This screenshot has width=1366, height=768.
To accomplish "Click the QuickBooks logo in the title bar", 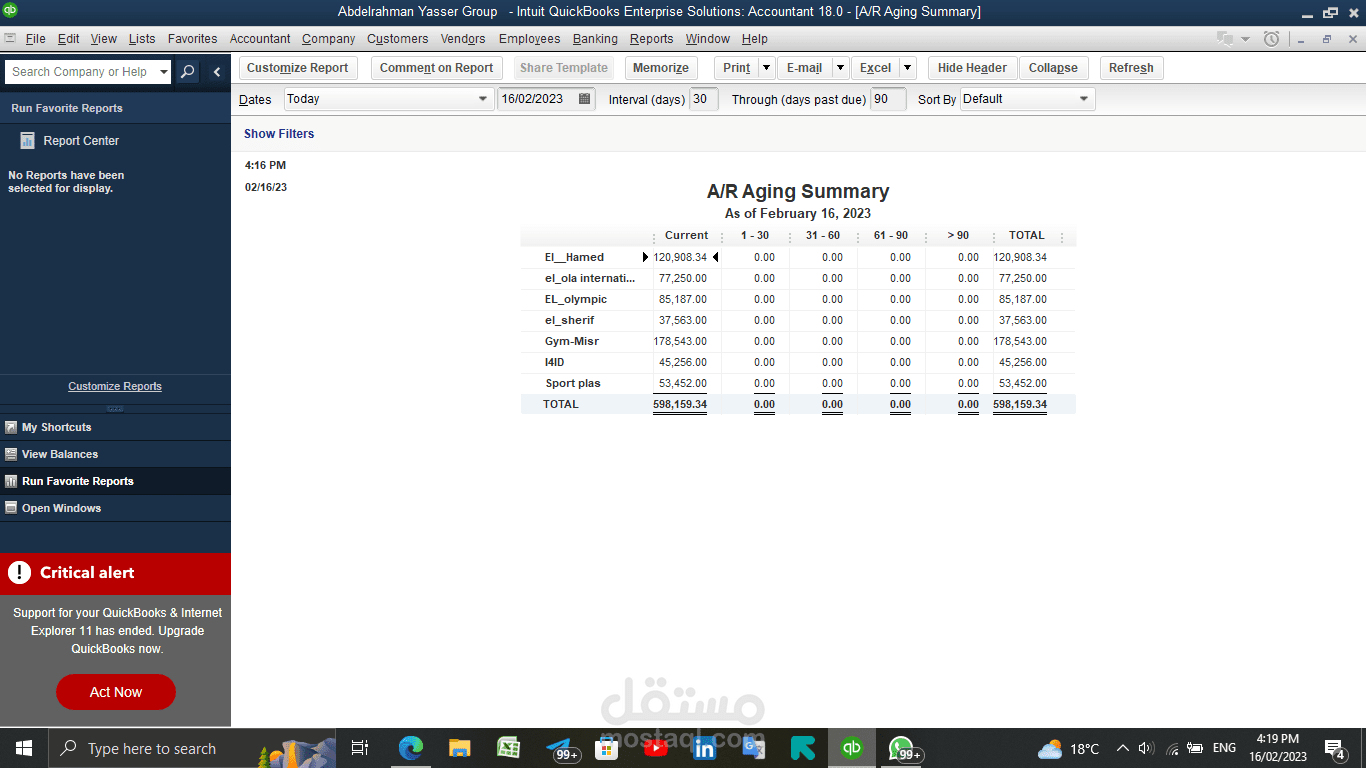I will [x=10, y=11].
